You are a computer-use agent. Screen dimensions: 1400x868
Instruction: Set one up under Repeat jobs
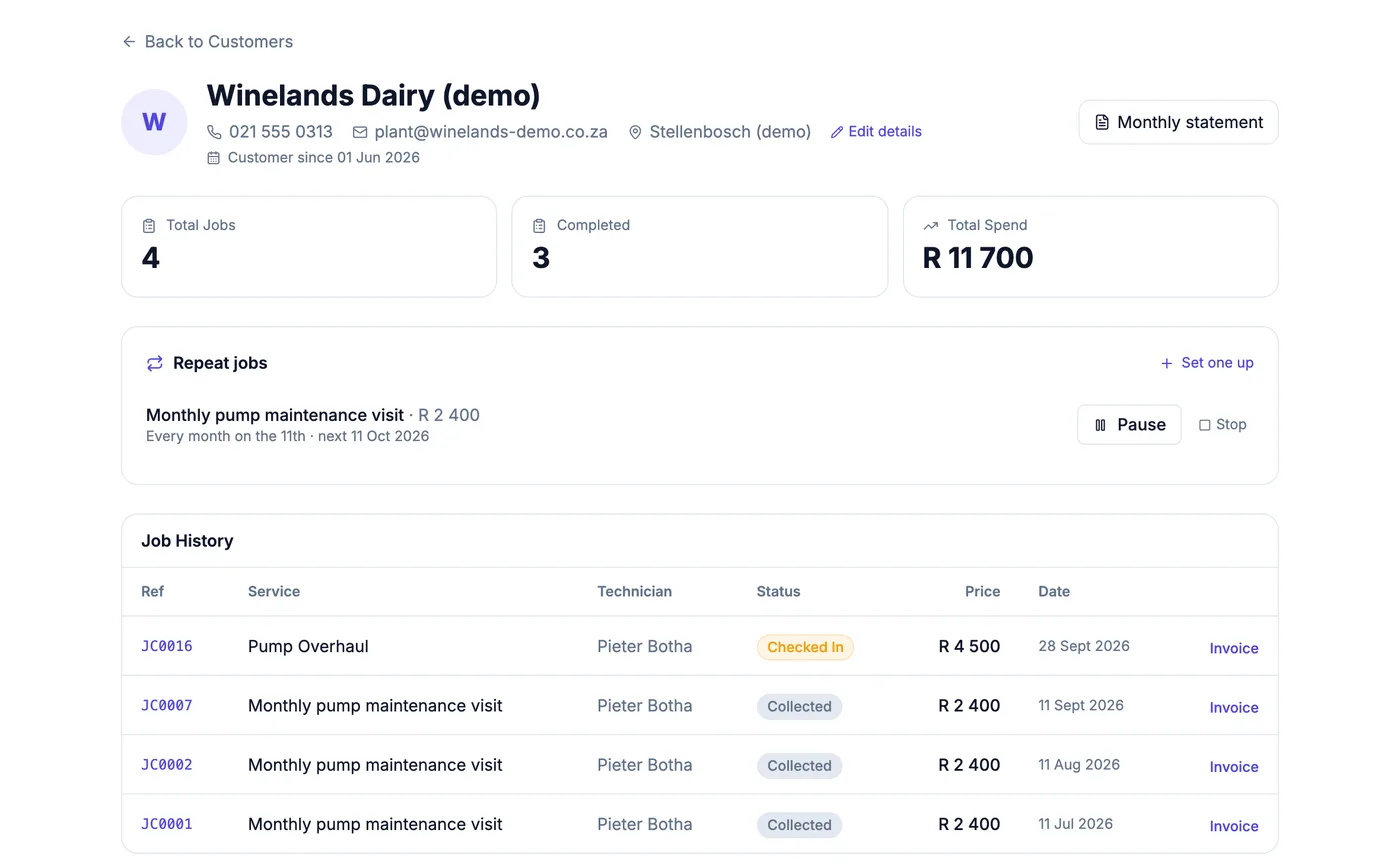pos(1207,363)
